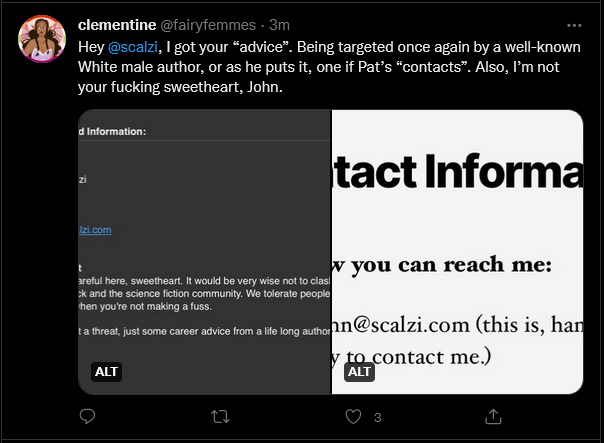Show ALT text for the Contact Information image
Screen dimensions: 604x443
359,372
